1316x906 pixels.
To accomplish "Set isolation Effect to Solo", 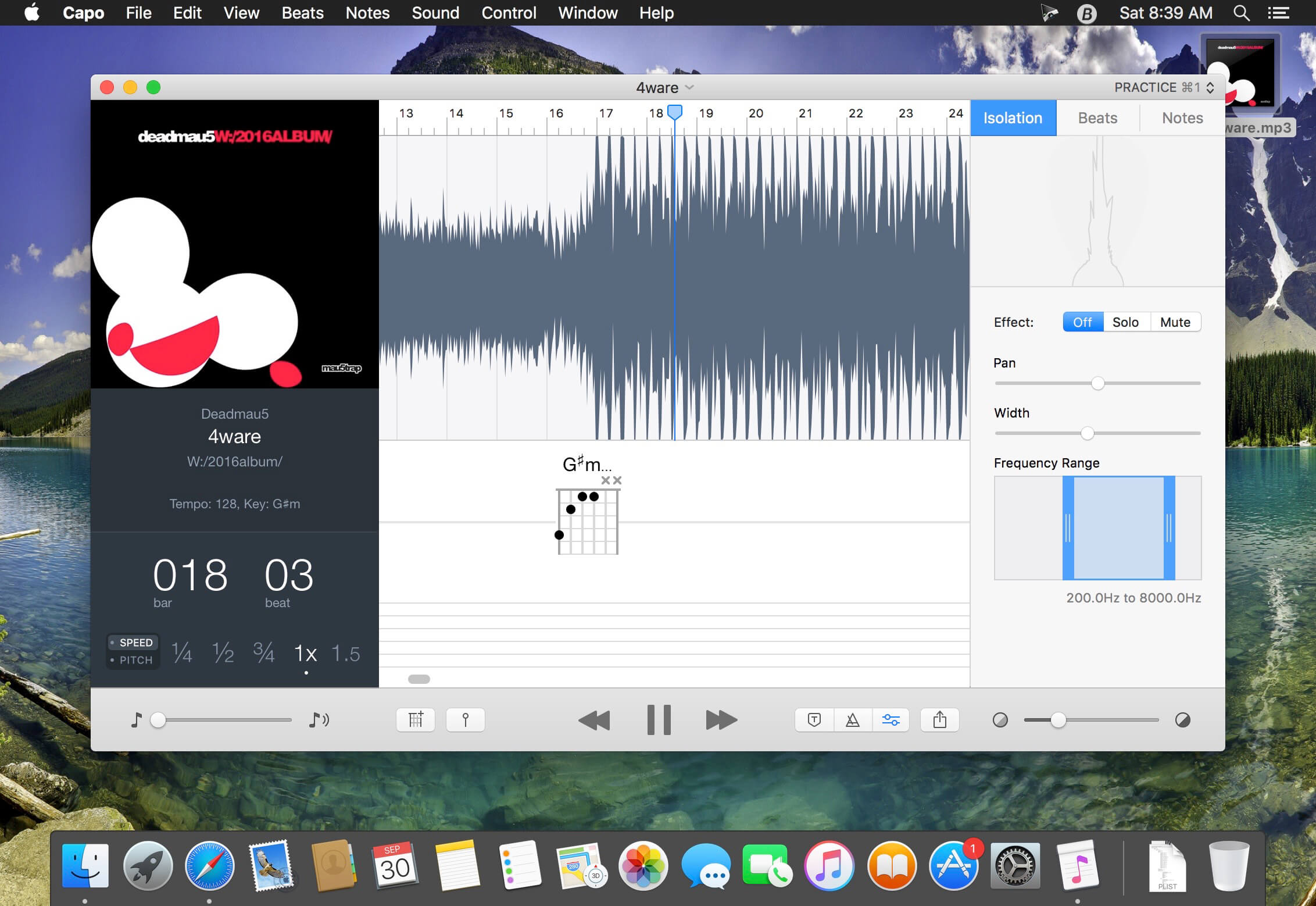I will pyautogui.click(x=1126, y=322).
